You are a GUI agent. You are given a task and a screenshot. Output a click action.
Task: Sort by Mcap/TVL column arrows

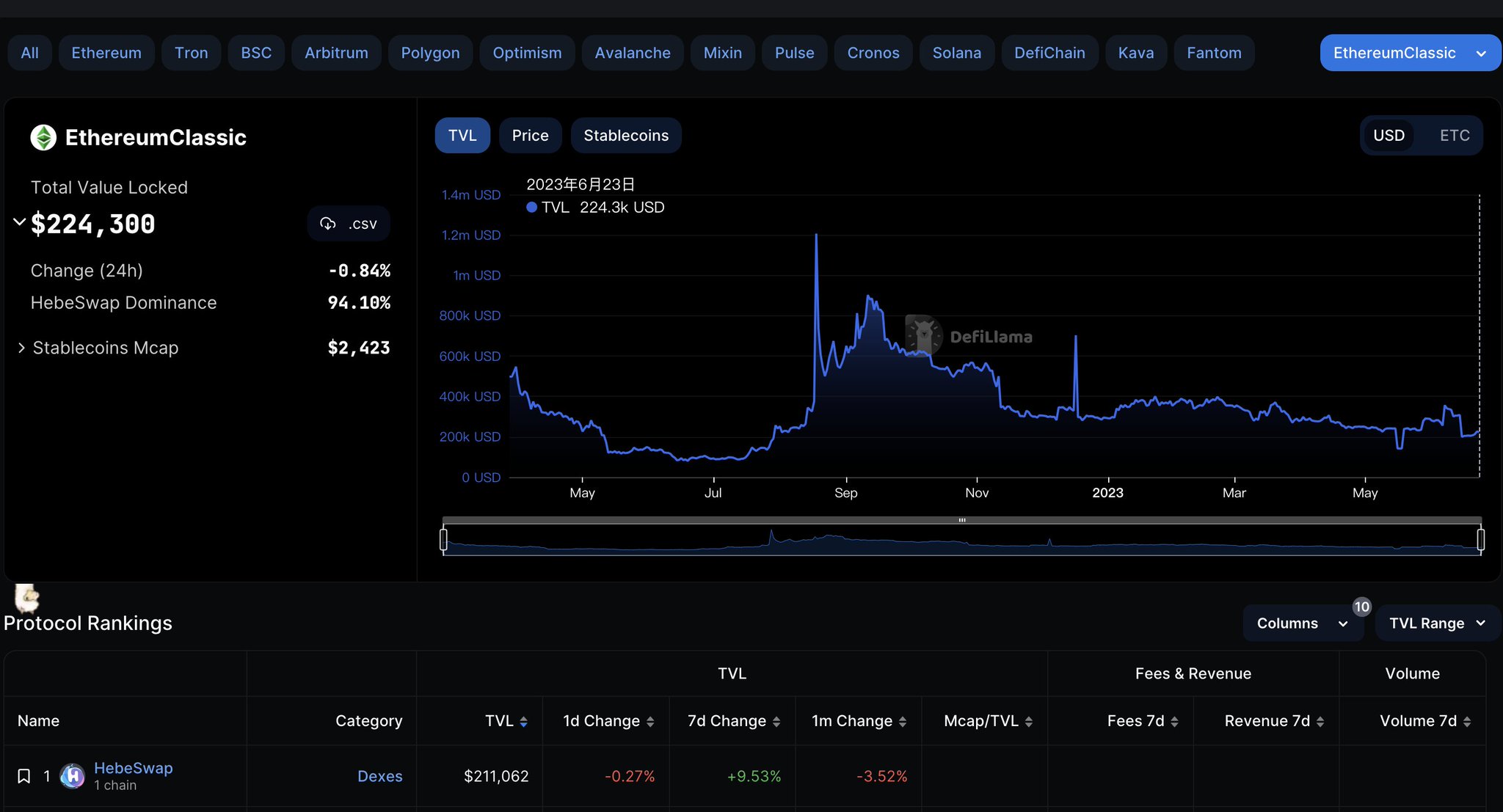1029,722
